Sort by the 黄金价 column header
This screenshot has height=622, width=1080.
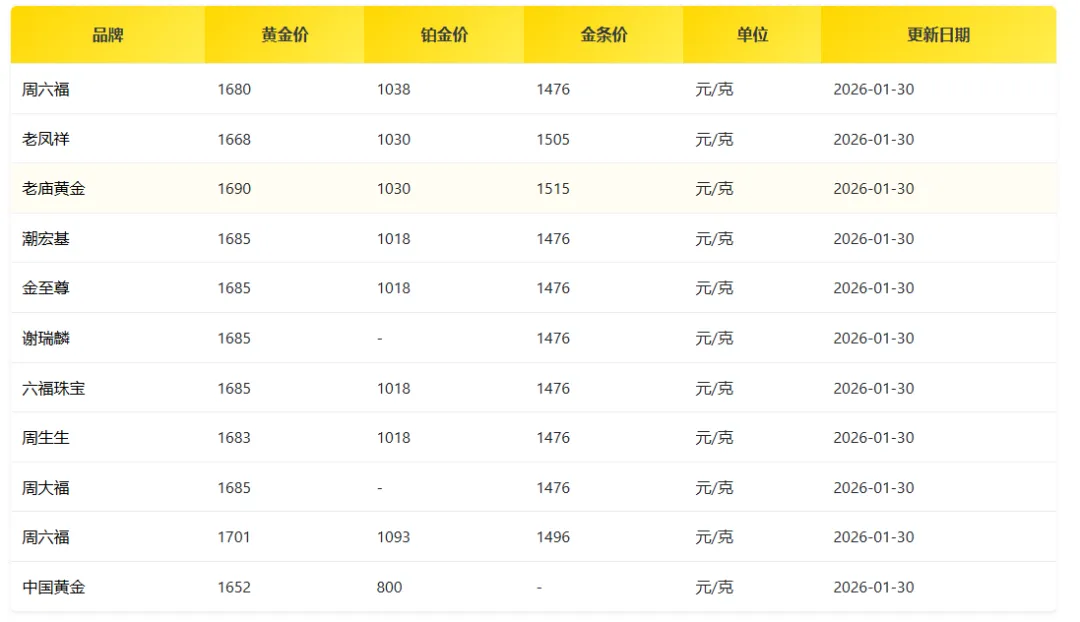(x=285, y=35)
